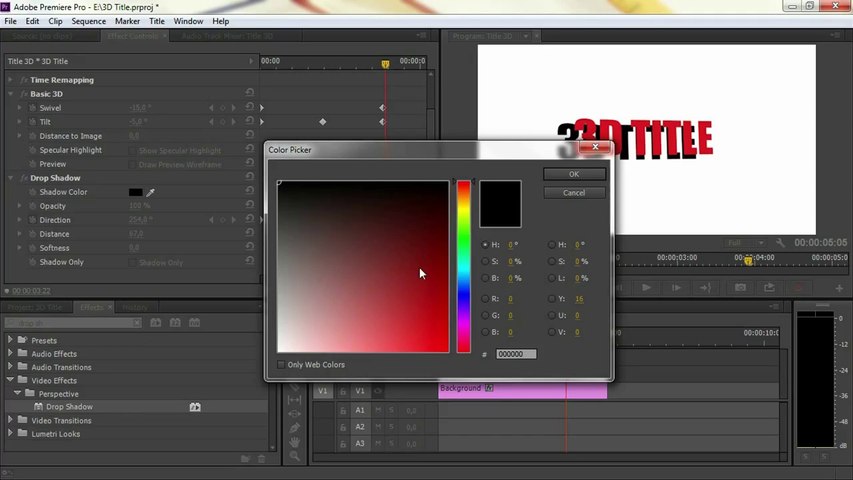Click the hex color input field
Image resolution: width=853 pixels, height=480 pixels.
(516, 354)
